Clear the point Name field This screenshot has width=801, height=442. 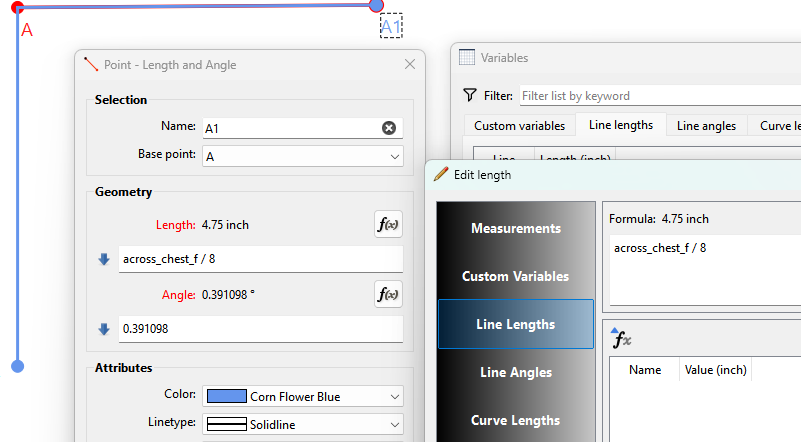[389, 128]
